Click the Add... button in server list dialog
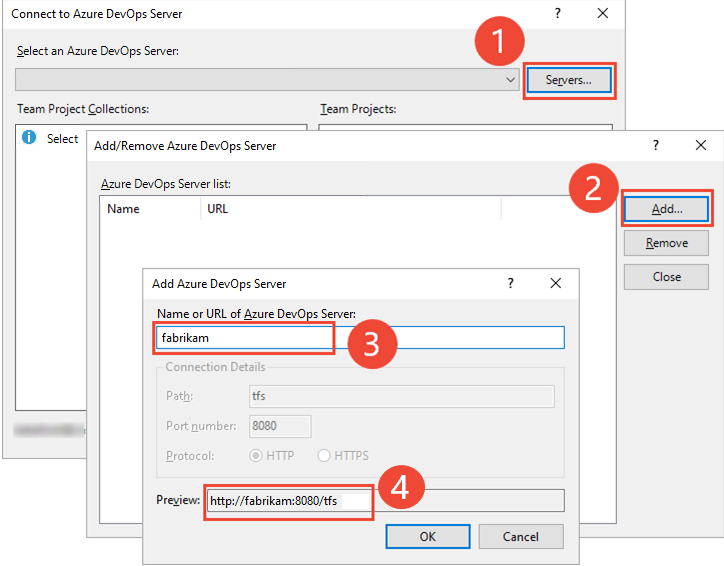 667,209
